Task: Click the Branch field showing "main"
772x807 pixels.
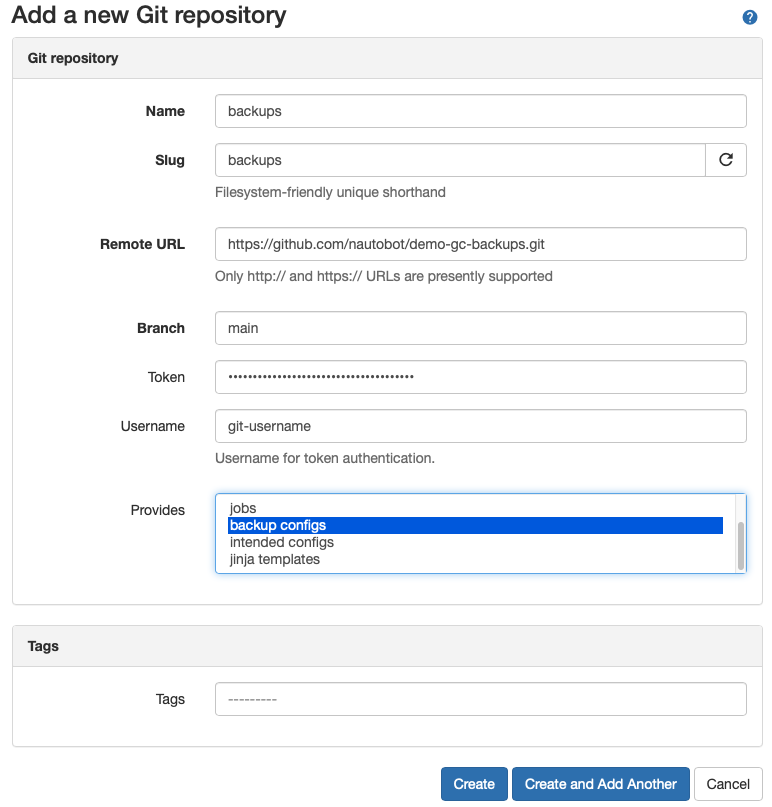Action: coord(480,328)
